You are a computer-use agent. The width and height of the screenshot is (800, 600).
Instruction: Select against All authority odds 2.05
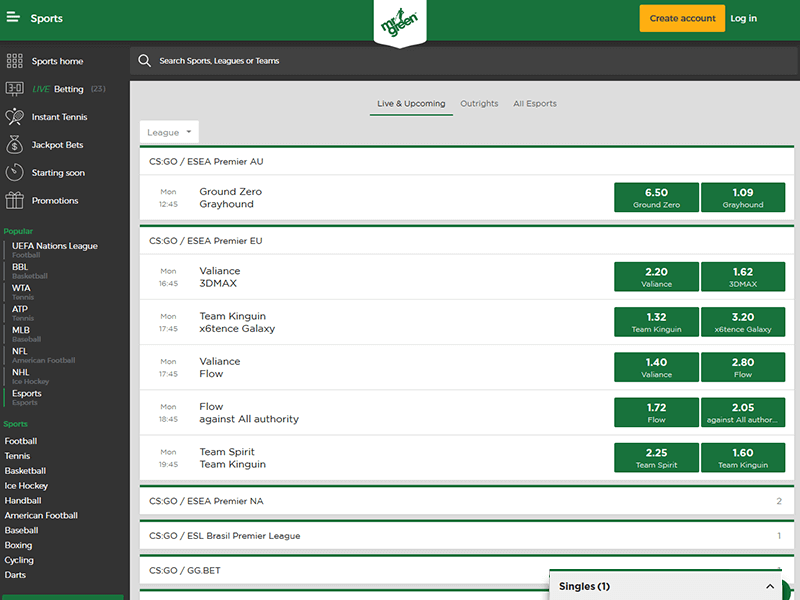(743, 412)
